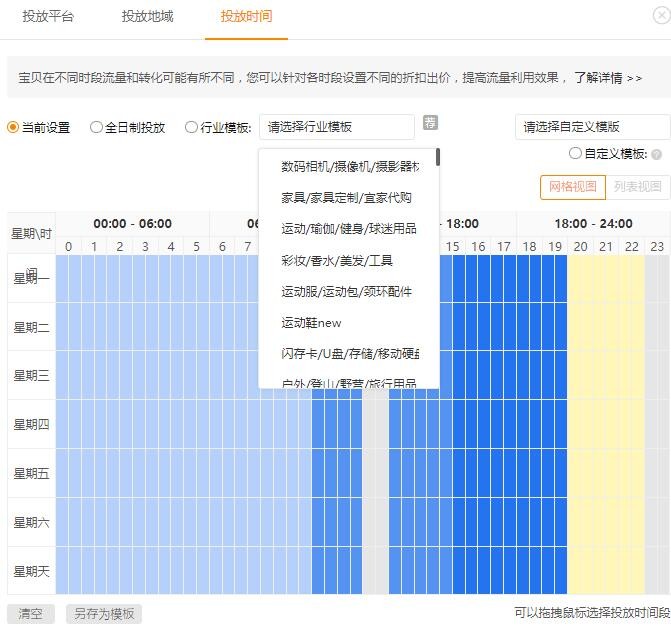Click hour 23 column header
This screenshot has width=671, height=640.
click(657, 246)
